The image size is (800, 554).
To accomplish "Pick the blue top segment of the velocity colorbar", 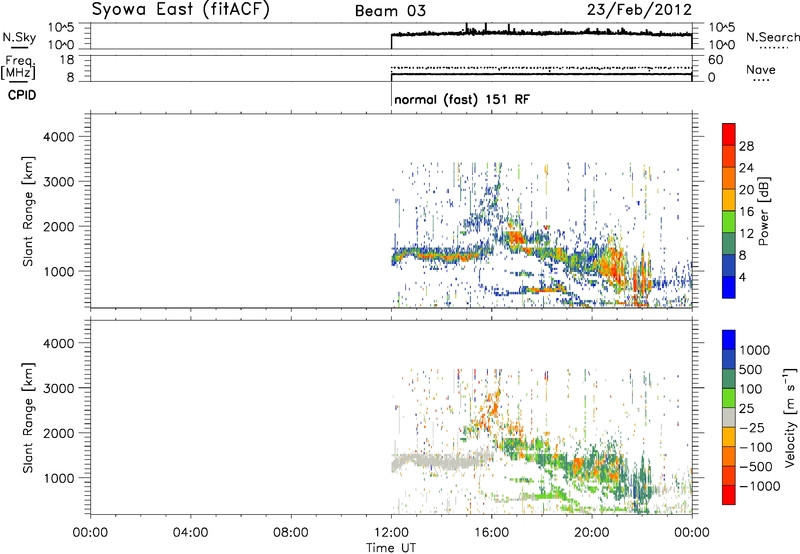I will pos(729,340).
